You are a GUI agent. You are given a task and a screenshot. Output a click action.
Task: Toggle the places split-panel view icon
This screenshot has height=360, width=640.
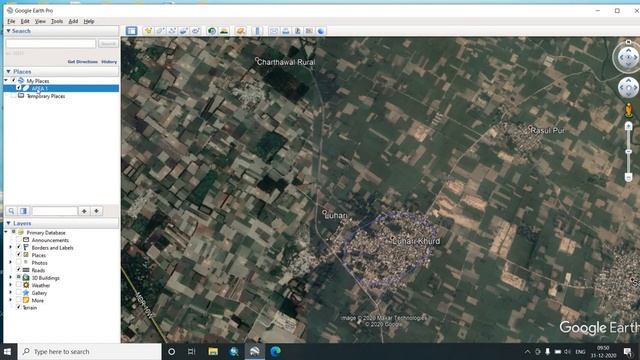point(23,211)
